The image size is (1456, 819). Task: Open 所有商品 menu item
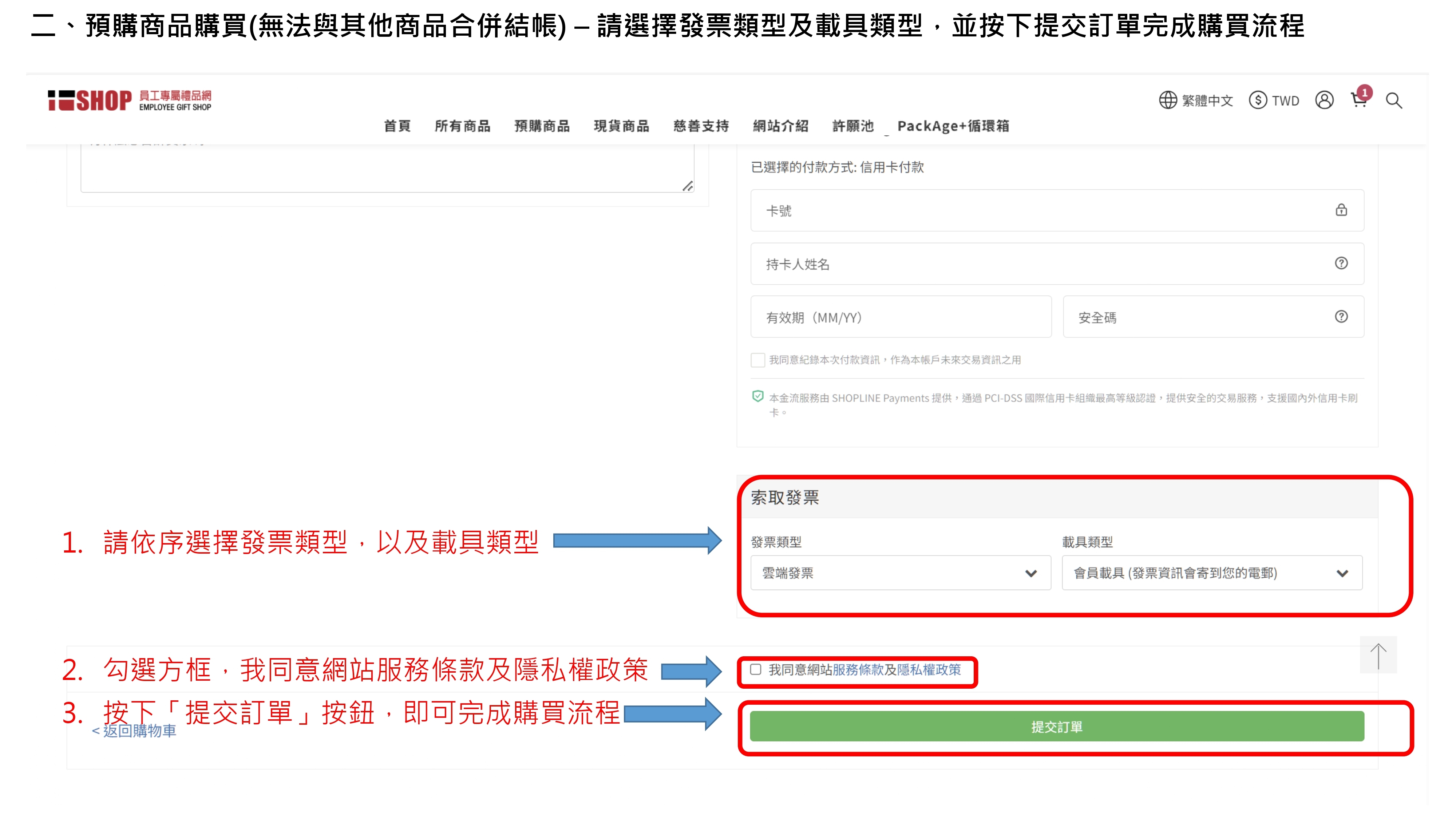point(462,126)
